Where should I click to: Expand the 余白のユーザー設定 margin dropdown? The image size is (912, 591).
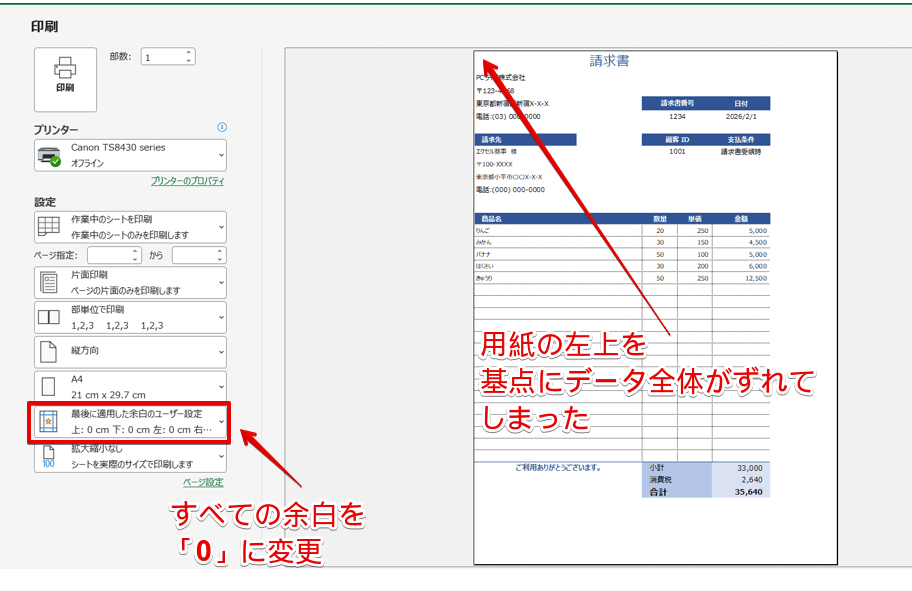pyautogui.click(x=220, y=420)
